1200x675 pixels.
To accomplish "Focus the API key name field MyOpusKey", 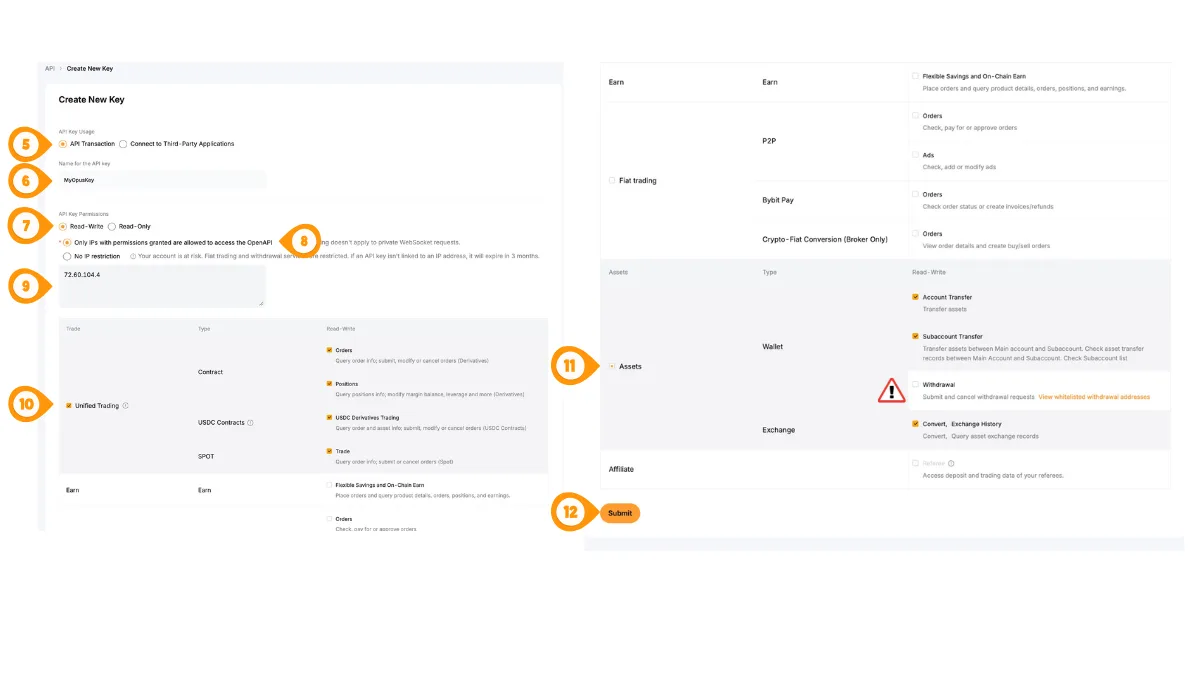I will [x=163, y=180].
